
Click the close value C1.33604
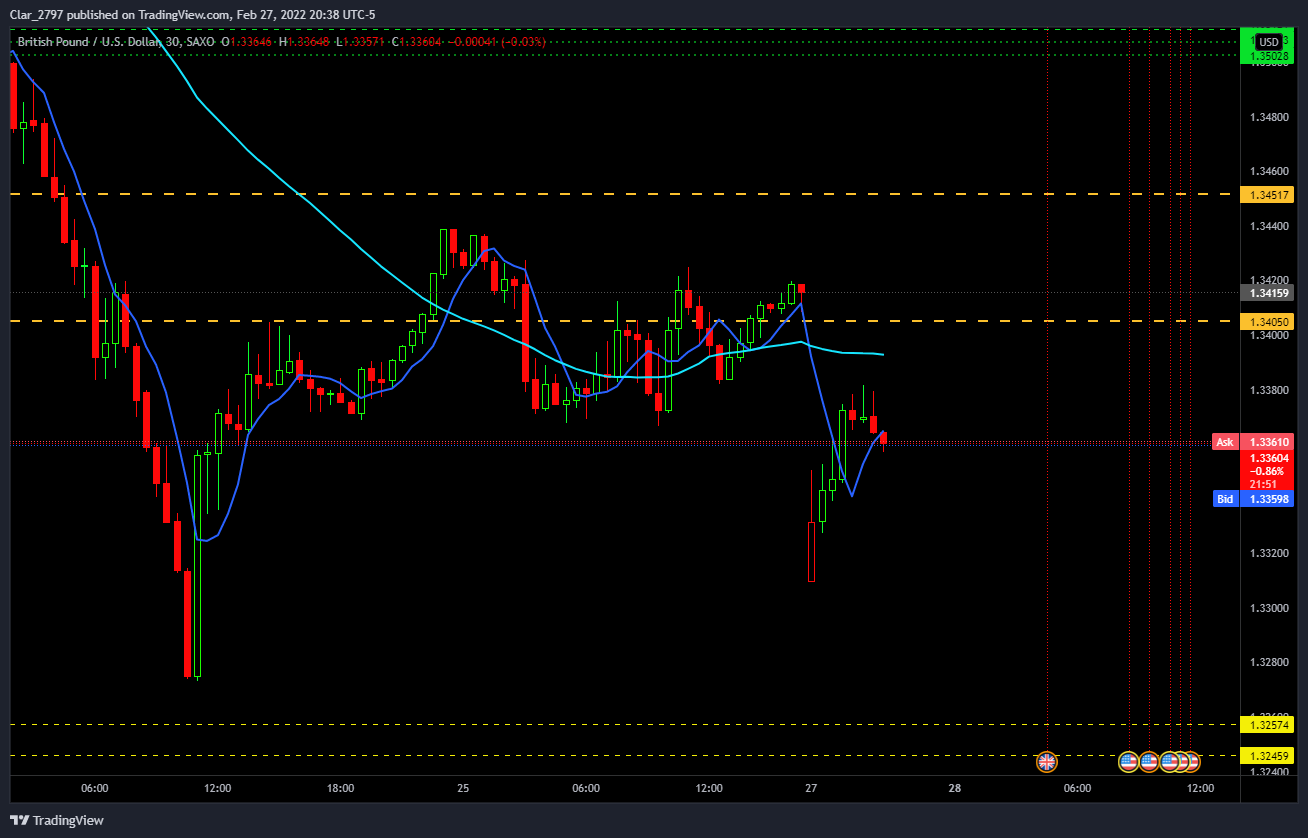(x=418, y=42)
